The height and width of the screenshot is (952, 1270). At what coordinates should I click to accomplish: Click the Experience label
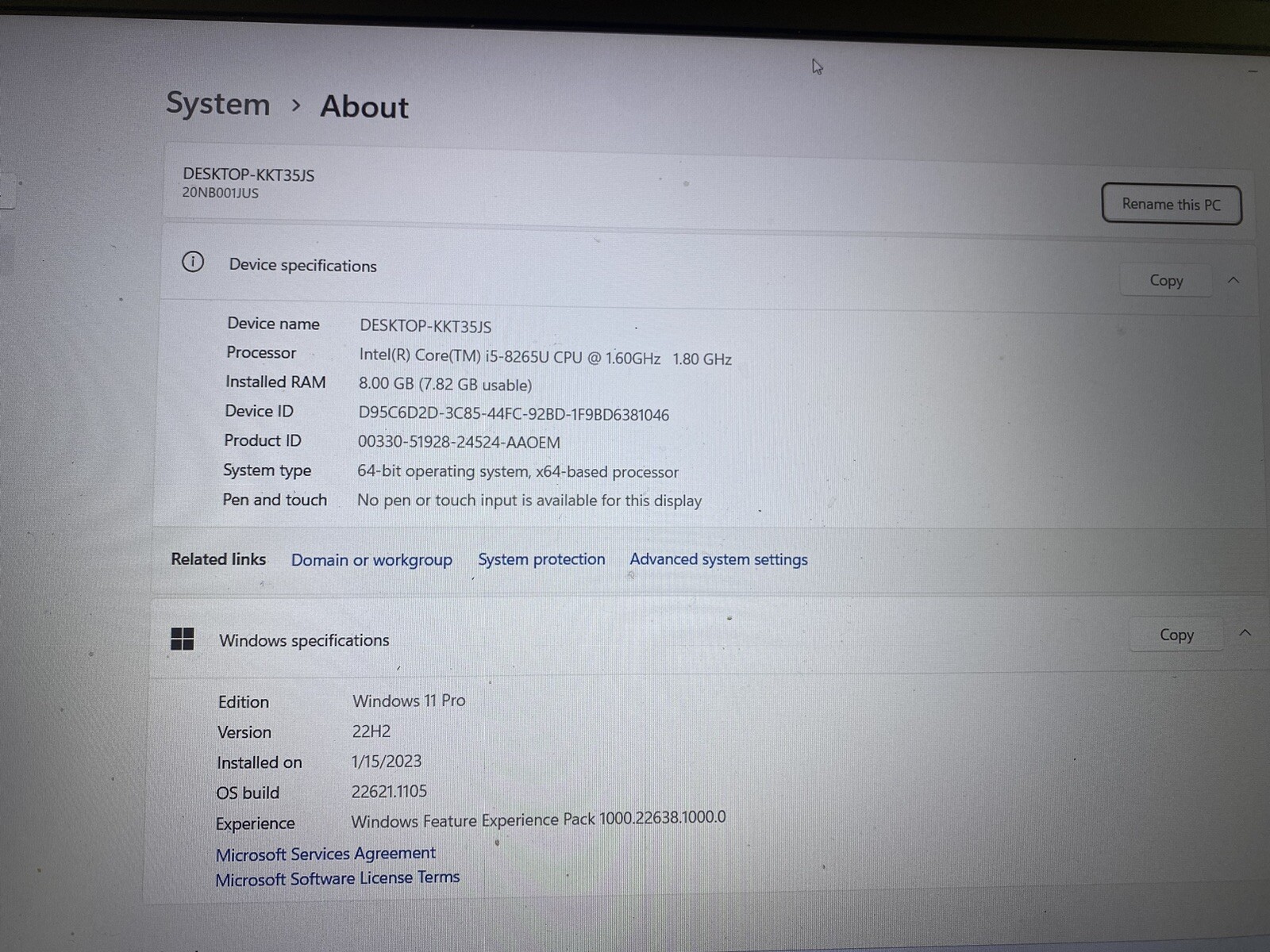point(255,823)
